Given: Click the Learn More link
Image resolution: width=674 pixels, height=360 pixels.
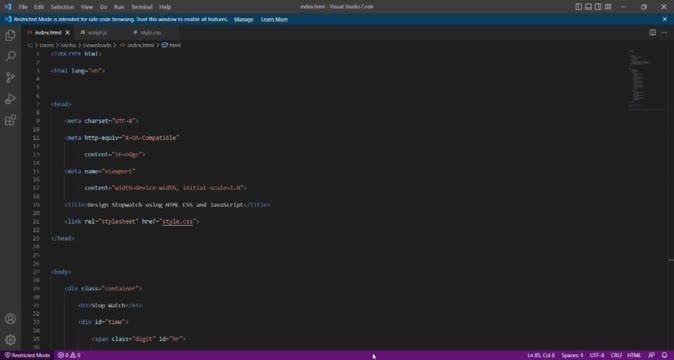Looking at the screenshot, I should pyautogui.click(x=274, y=19).
